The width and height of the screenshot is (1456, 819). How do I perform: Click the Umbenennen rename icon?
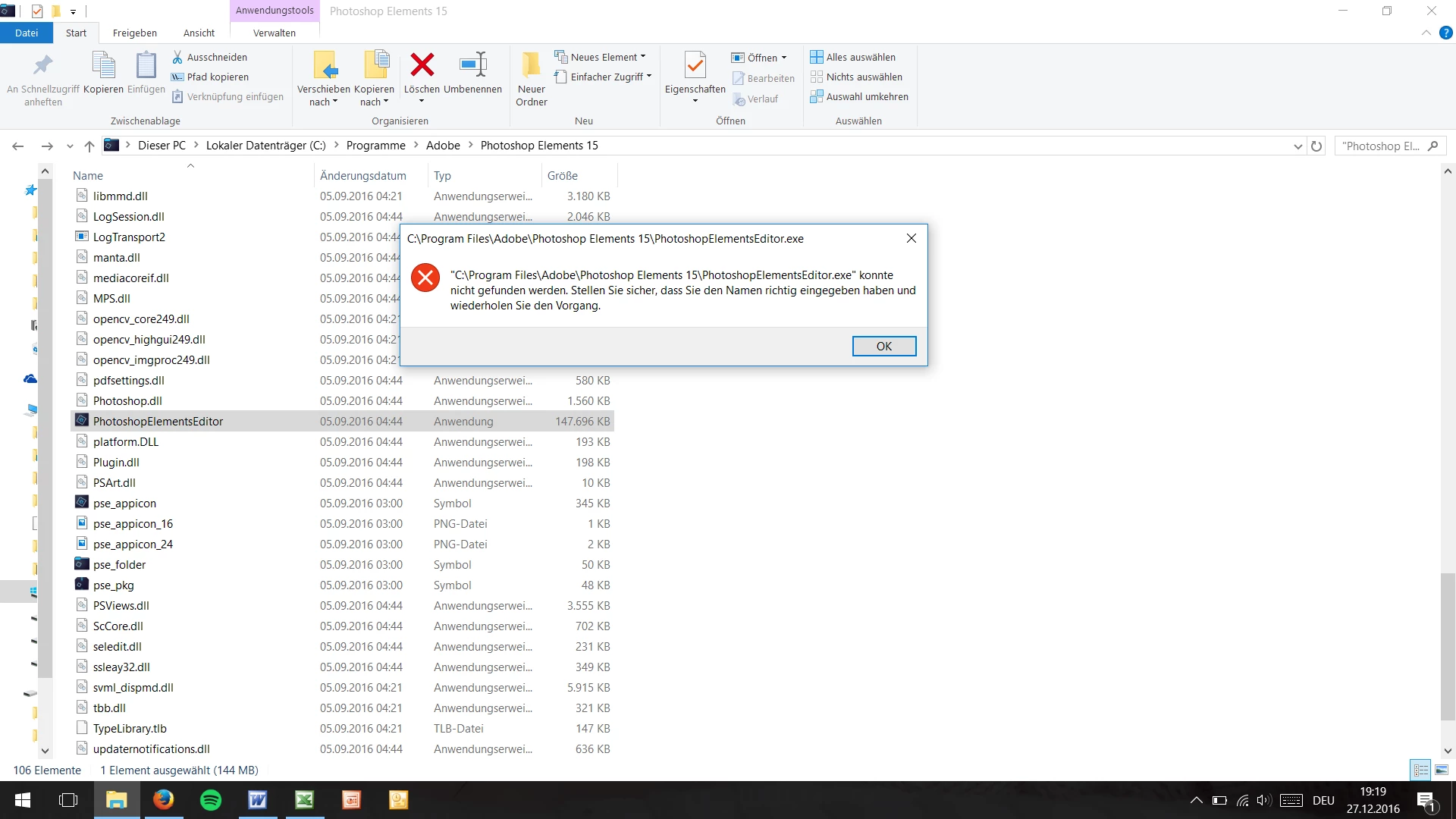click(x=472, y=65)
